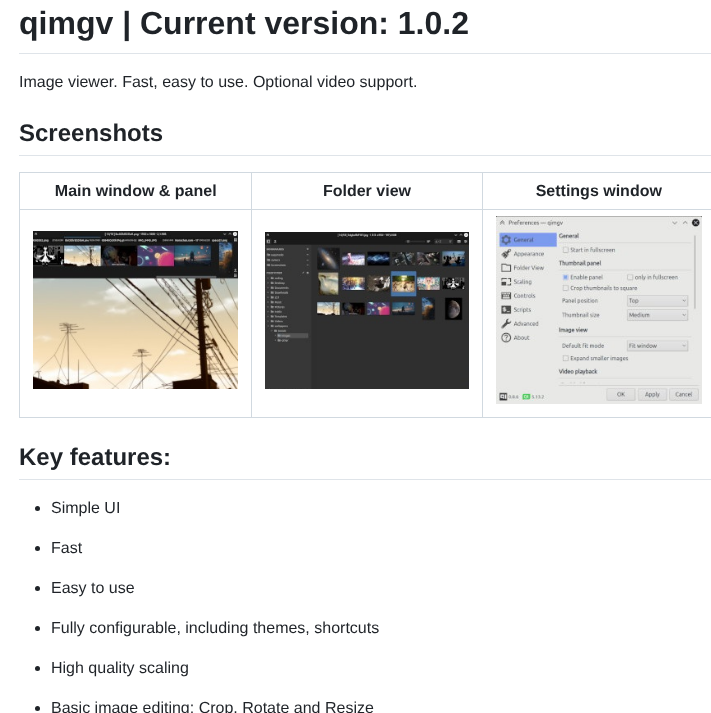Image resolution: width=711 pixels, height=713 pixels.
Task: Click the 'Settings window' table header
Action: (599, 191)
